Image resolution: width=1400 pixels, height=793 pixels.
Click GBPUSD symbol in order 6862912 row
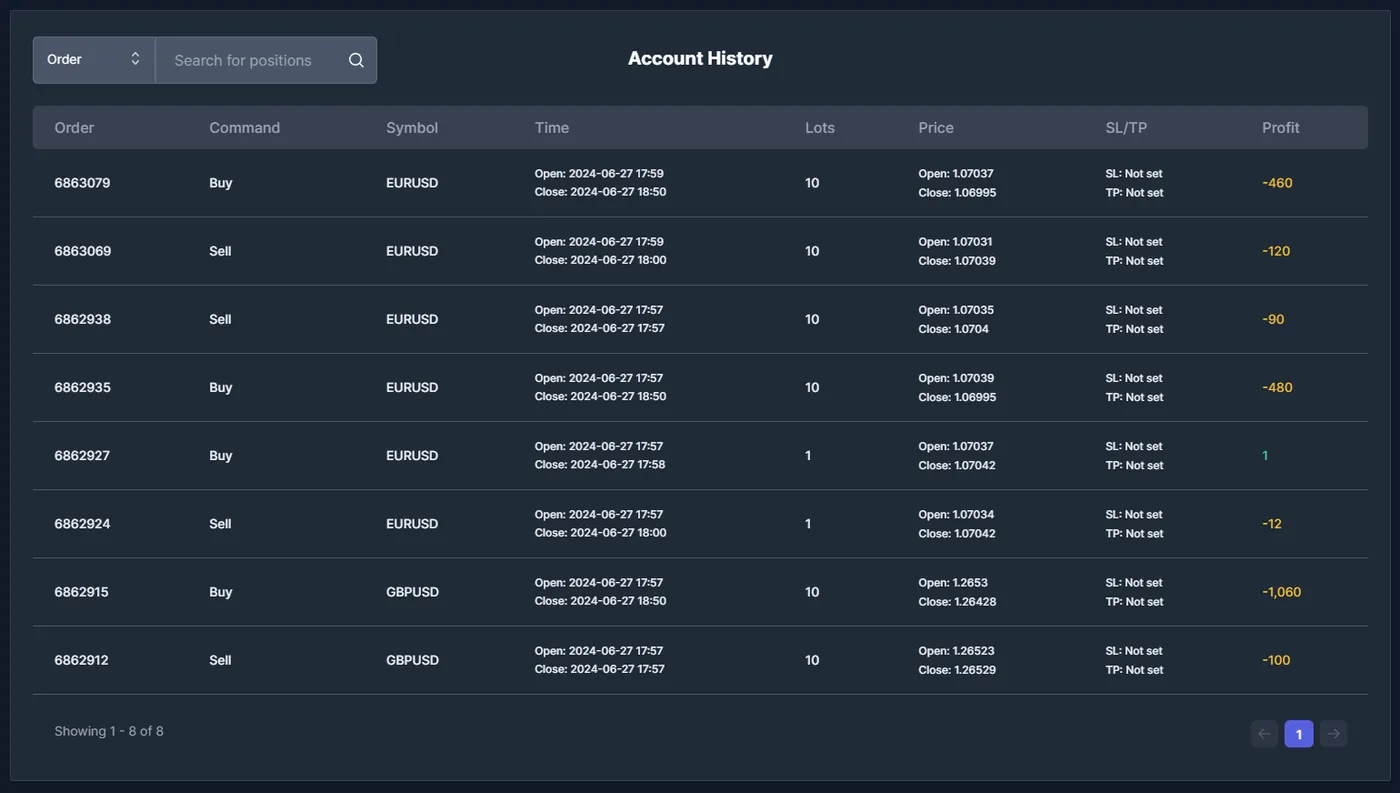[x=412, y=660]
